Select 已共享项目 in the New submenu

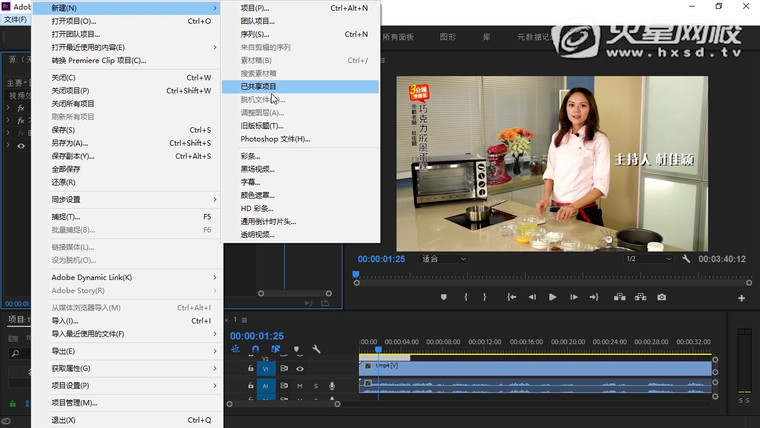pos(259,87)
